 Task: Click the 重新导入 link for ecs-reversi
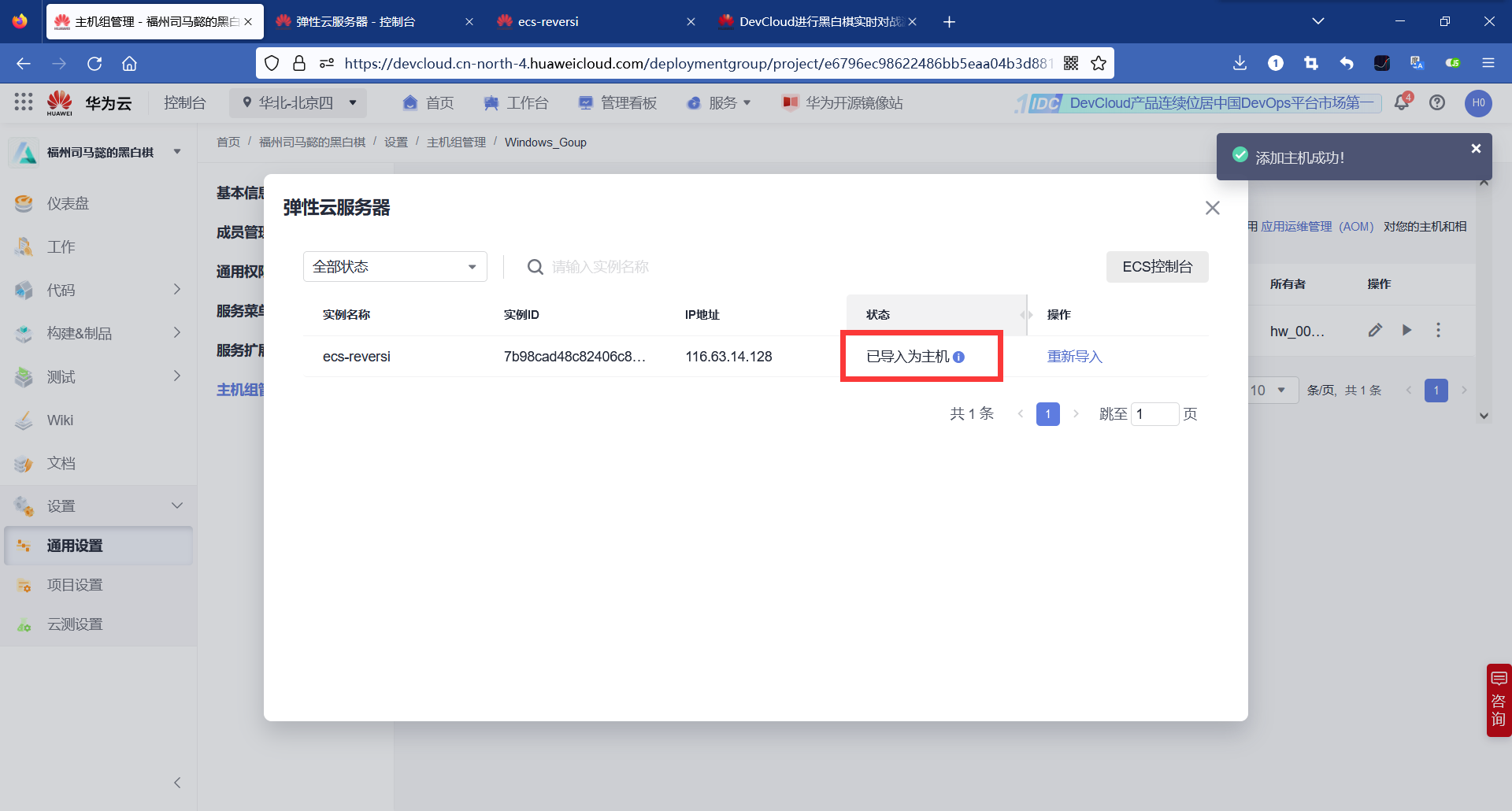coord(1074,357)
